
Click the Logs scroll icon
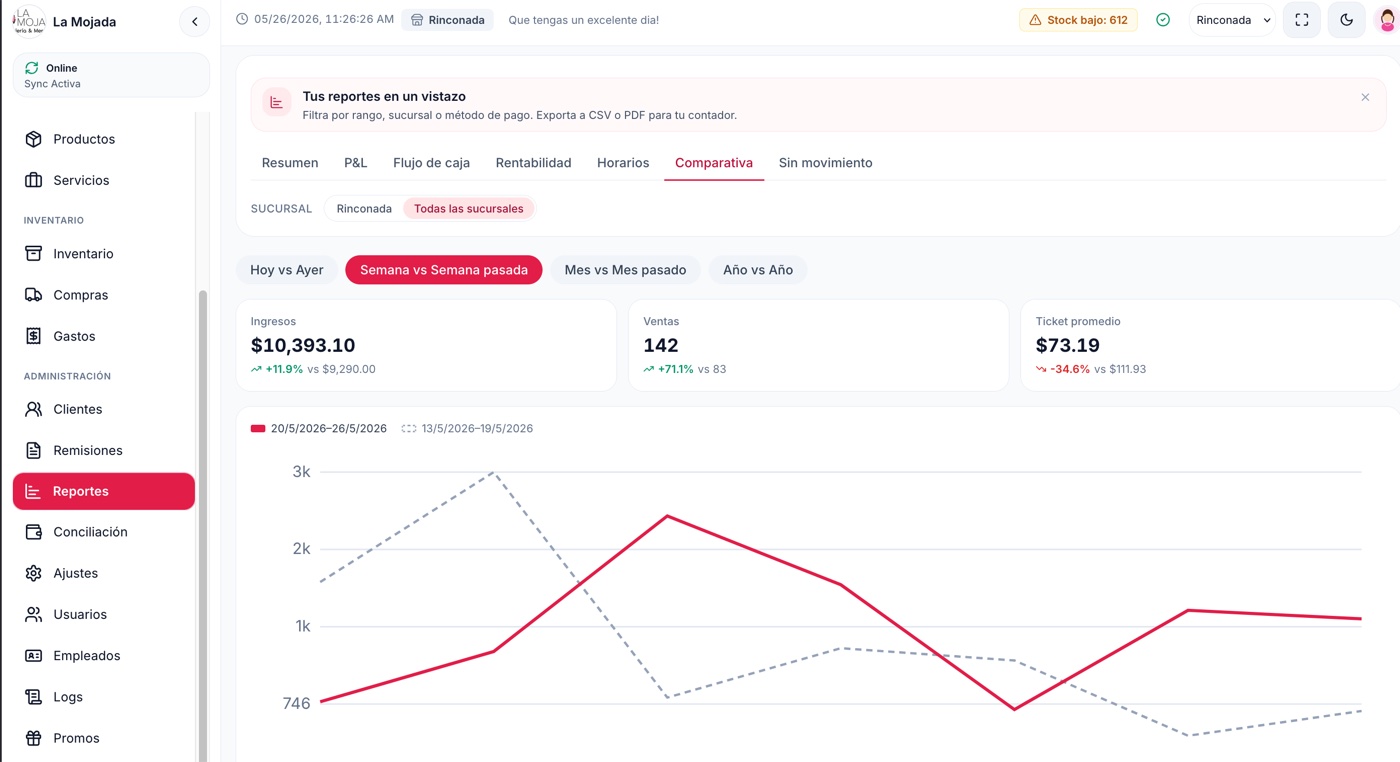point(34,697)
